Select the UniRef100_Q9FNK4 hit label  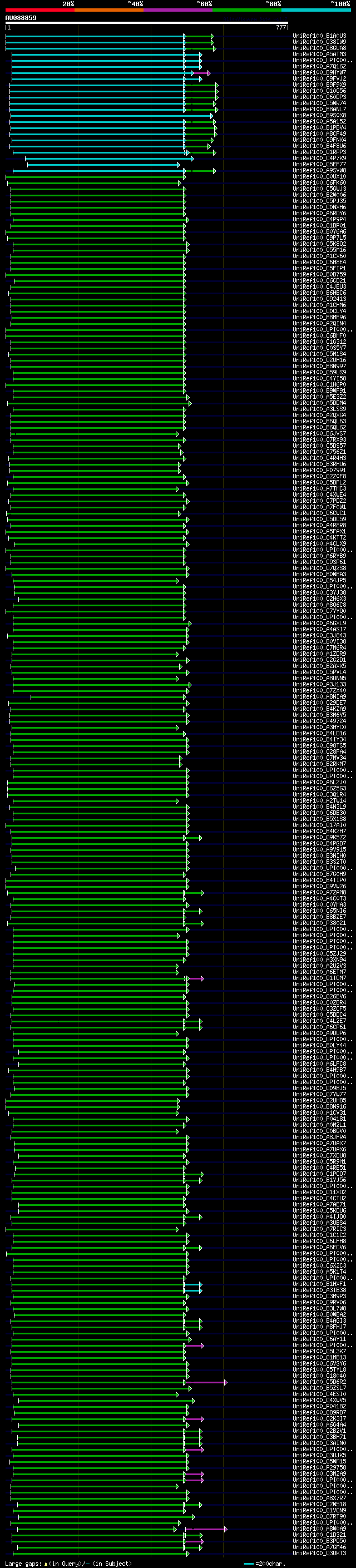[x=319, y=140]
